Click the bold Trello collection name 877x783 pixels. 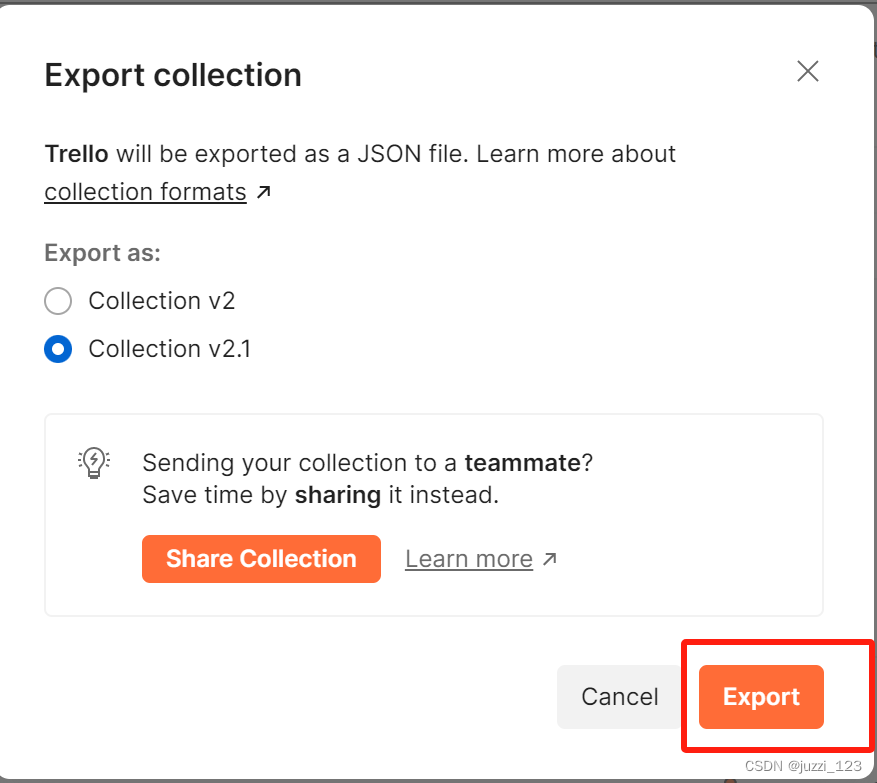[x=76, y=154]
